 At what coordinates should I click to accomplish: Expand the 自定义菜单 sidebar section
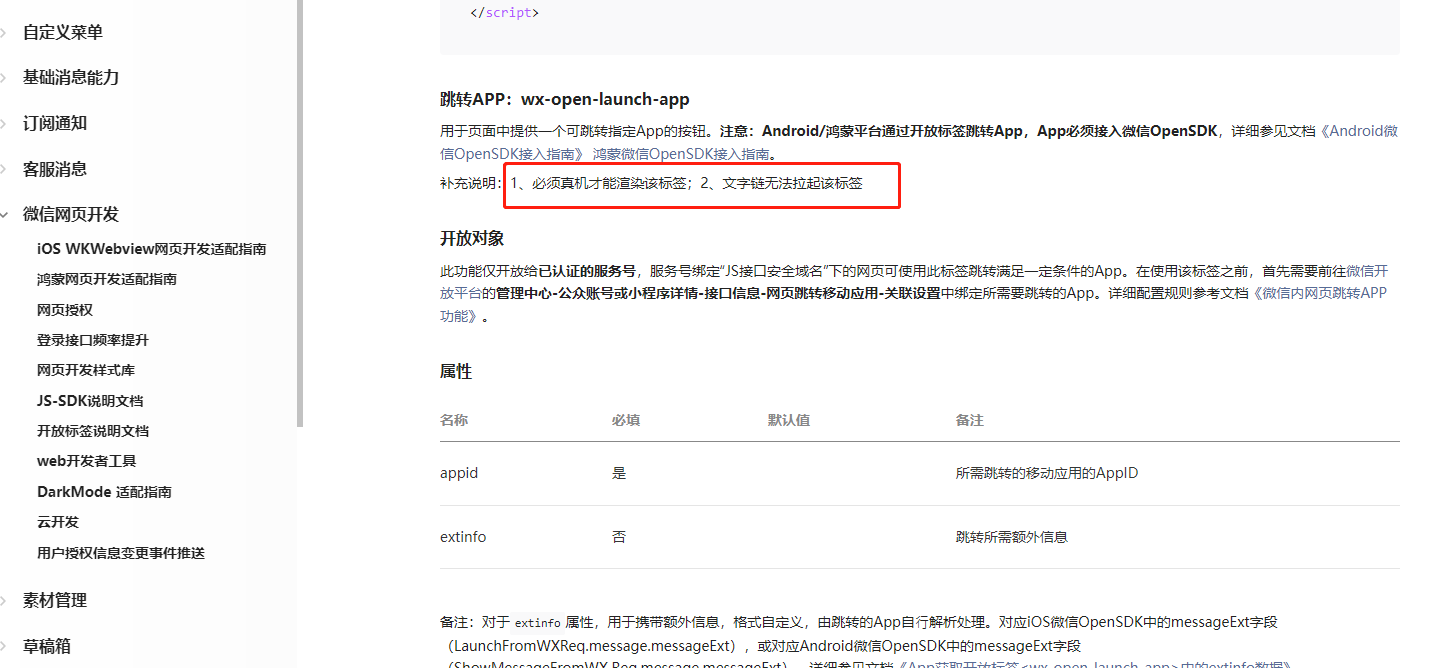pyautogui.click(x=62, y=32)
